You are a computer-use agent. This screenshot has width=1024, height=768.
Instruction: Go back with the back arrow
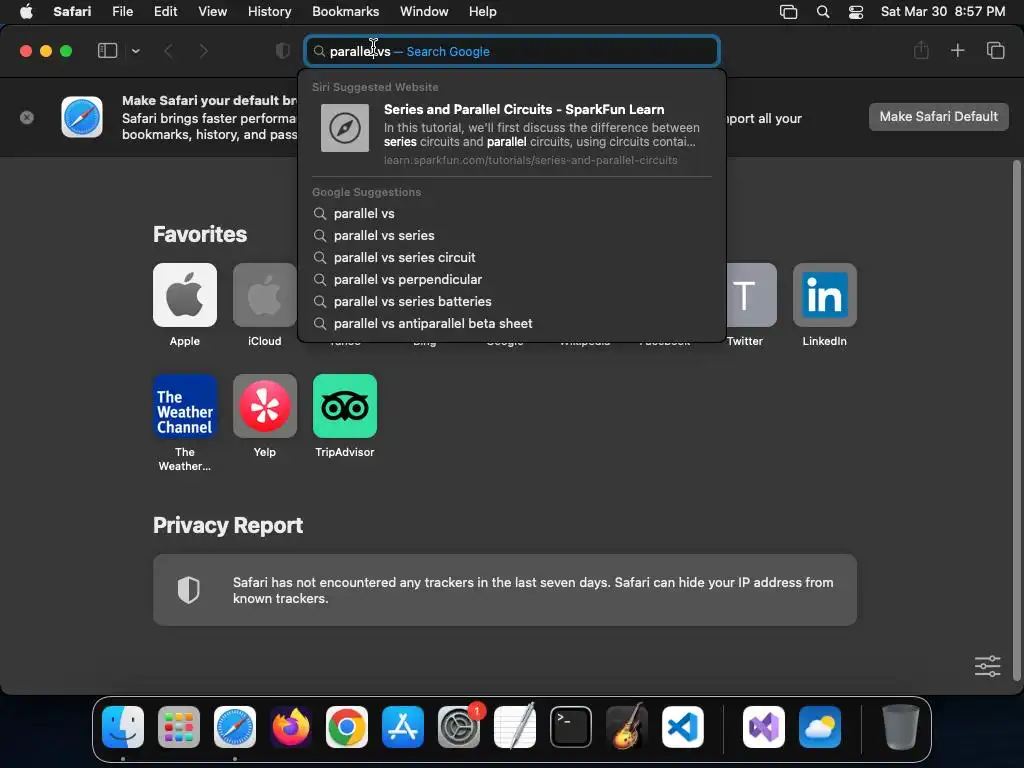[x=168, y=51]
